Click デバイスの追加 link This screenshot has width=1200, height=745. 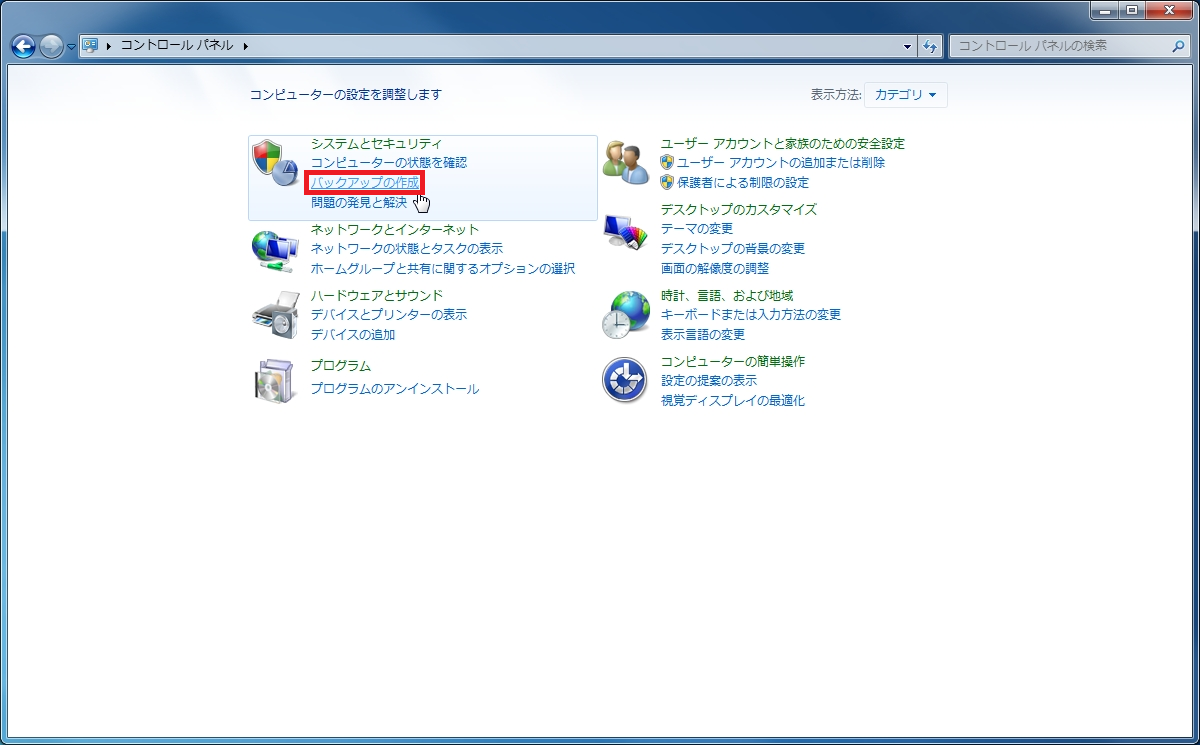[x=353, y=334]
